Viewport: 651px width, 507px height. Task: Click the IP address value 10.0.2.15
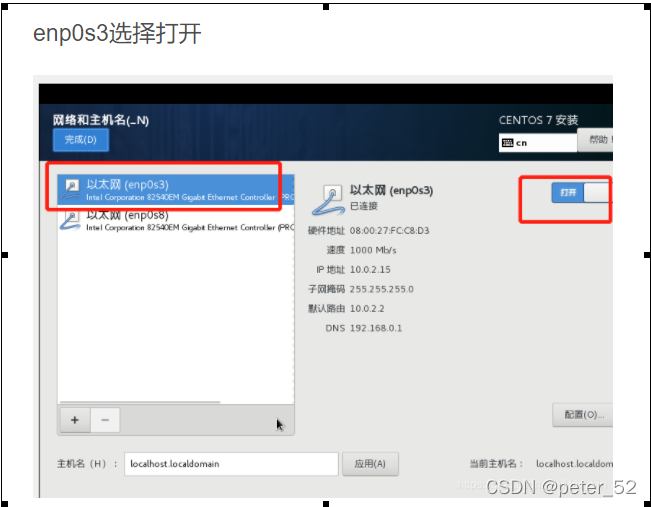[370, 269]
